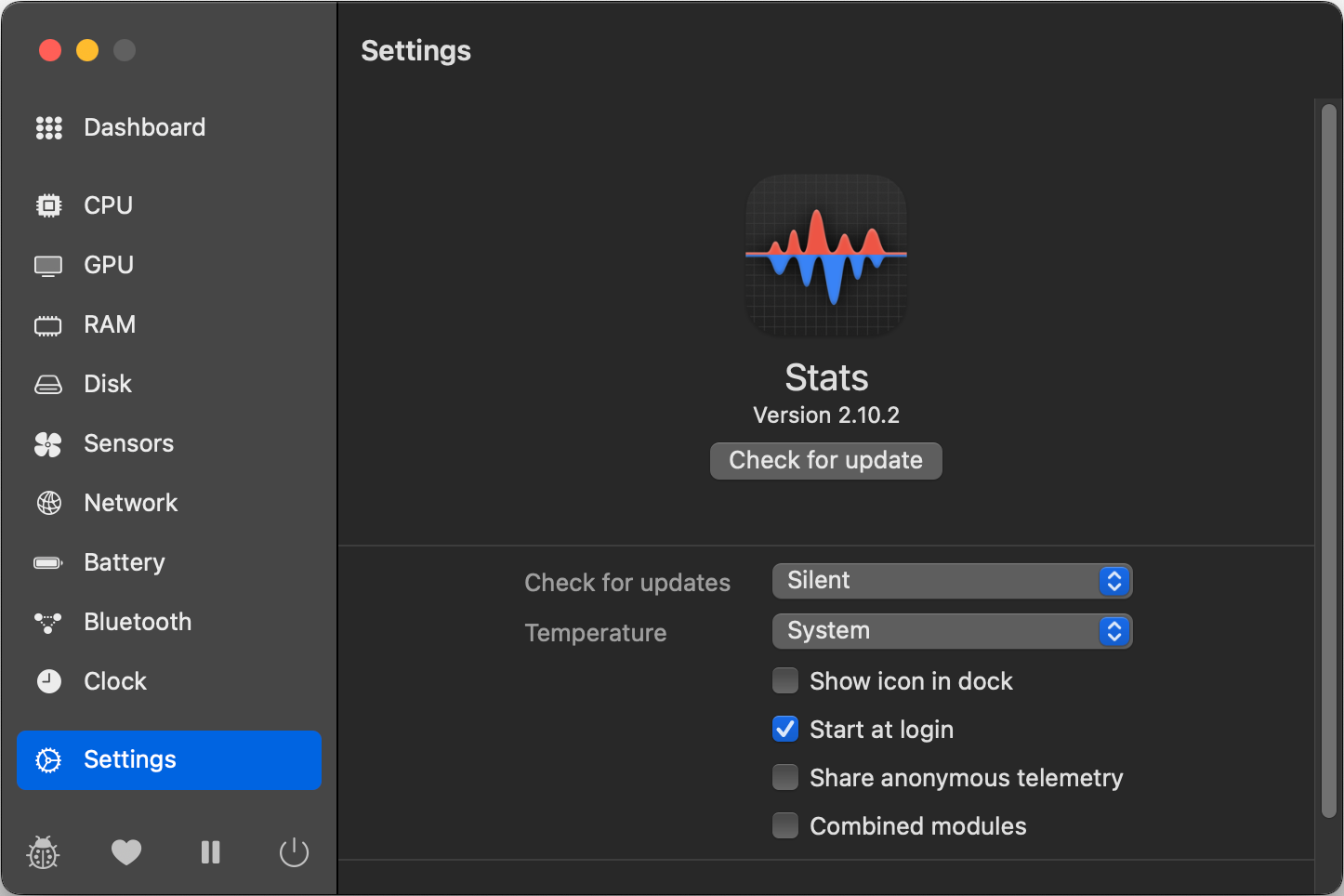Enable Combined modules checkbox
Screen dimensions: 1344x896
(785, 825)
